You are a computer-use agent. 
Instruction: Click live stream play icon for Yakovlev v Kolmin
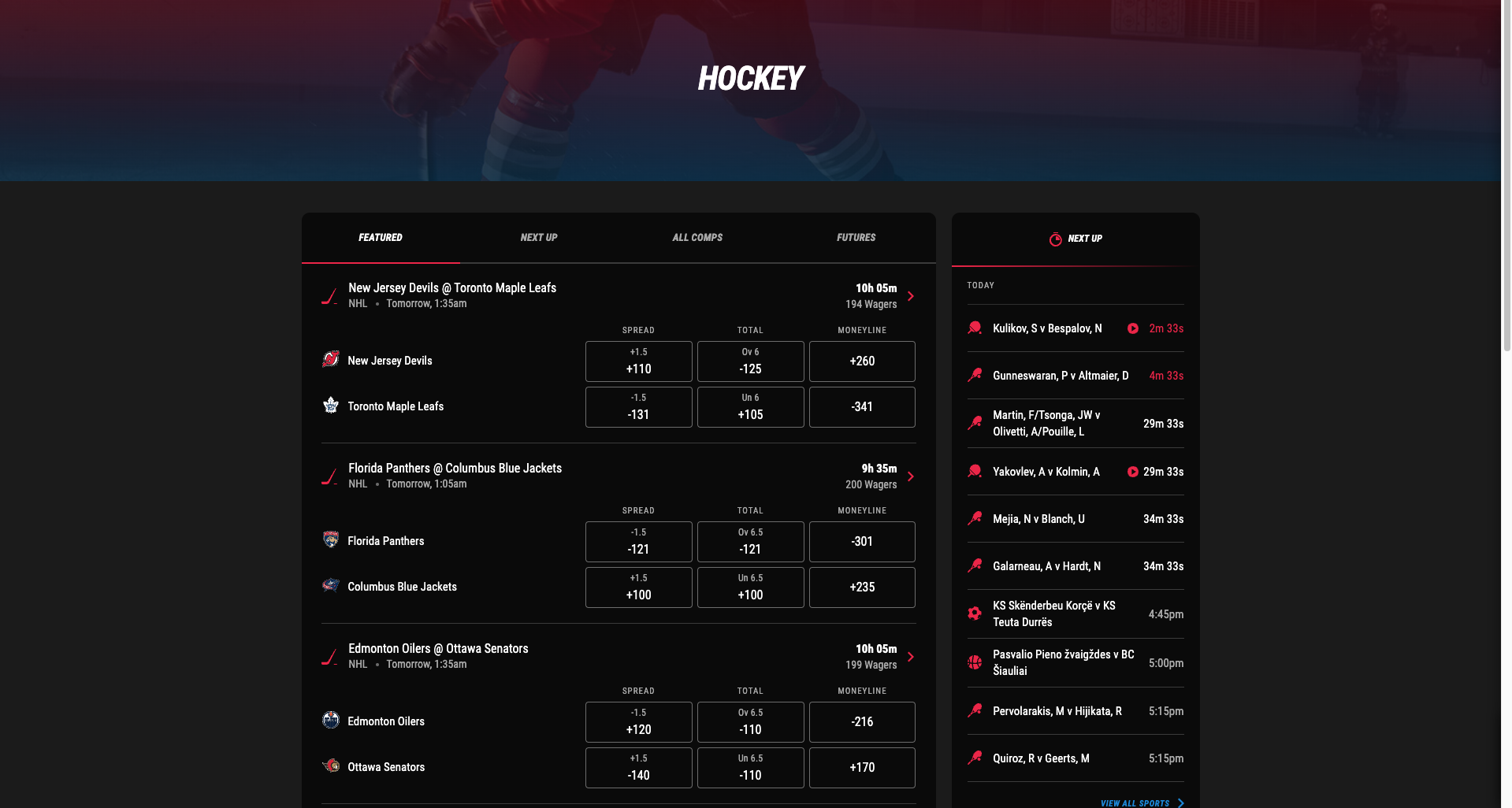(x=1133, y=472)
